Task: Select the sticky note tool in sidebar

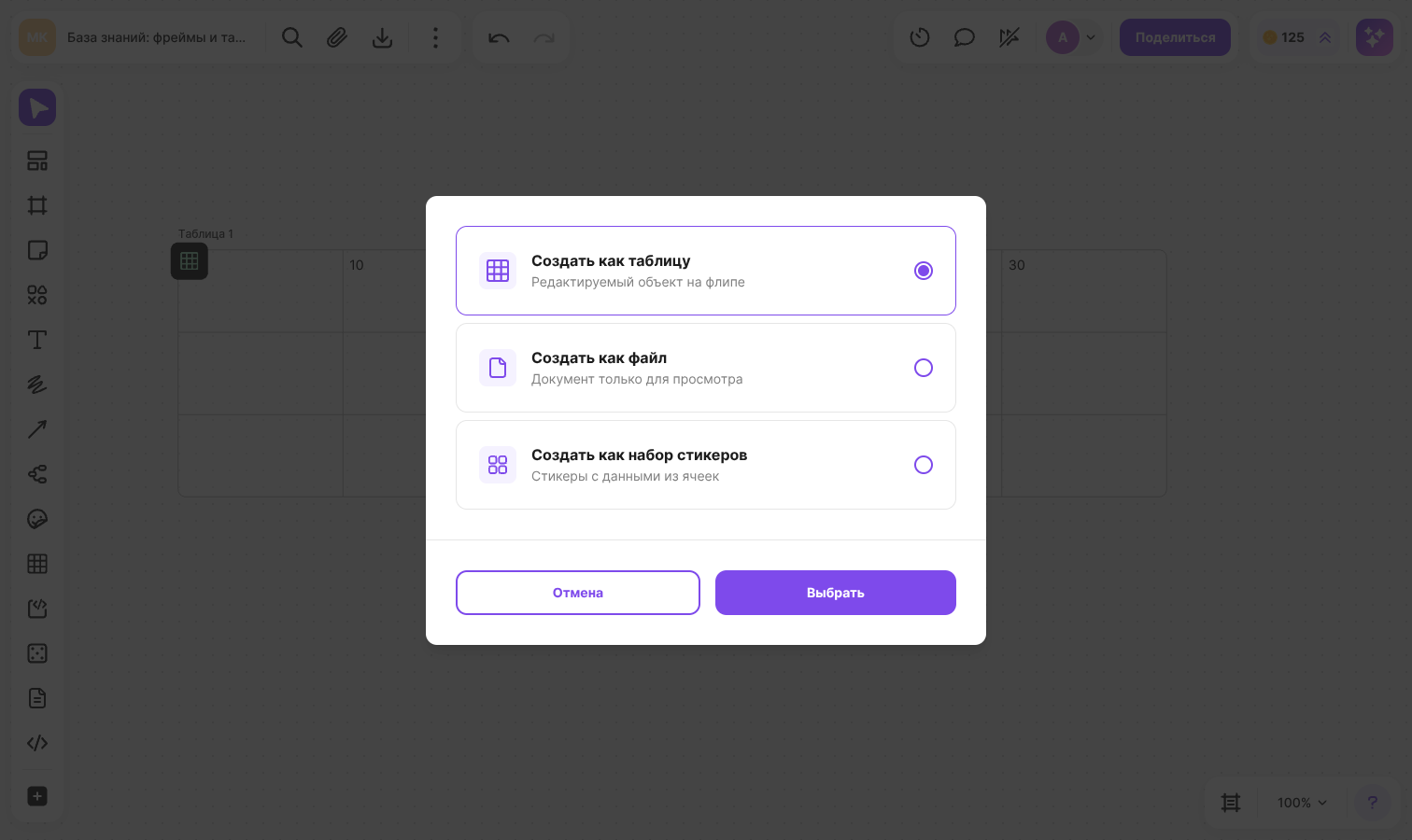Action: [x=37, y=250]
